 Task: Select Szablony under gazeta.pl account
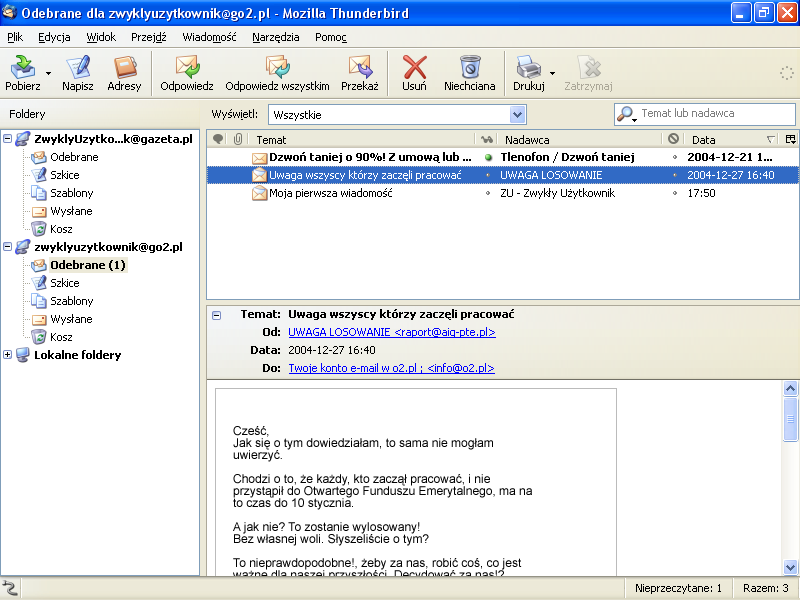tap(71, 193)
